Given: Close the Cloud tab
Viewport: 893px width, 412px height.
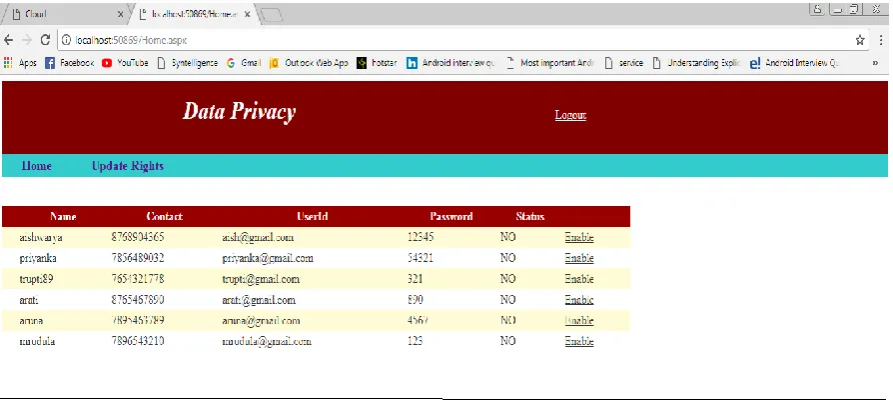Looking at the screenshot, I should (120, 14).
